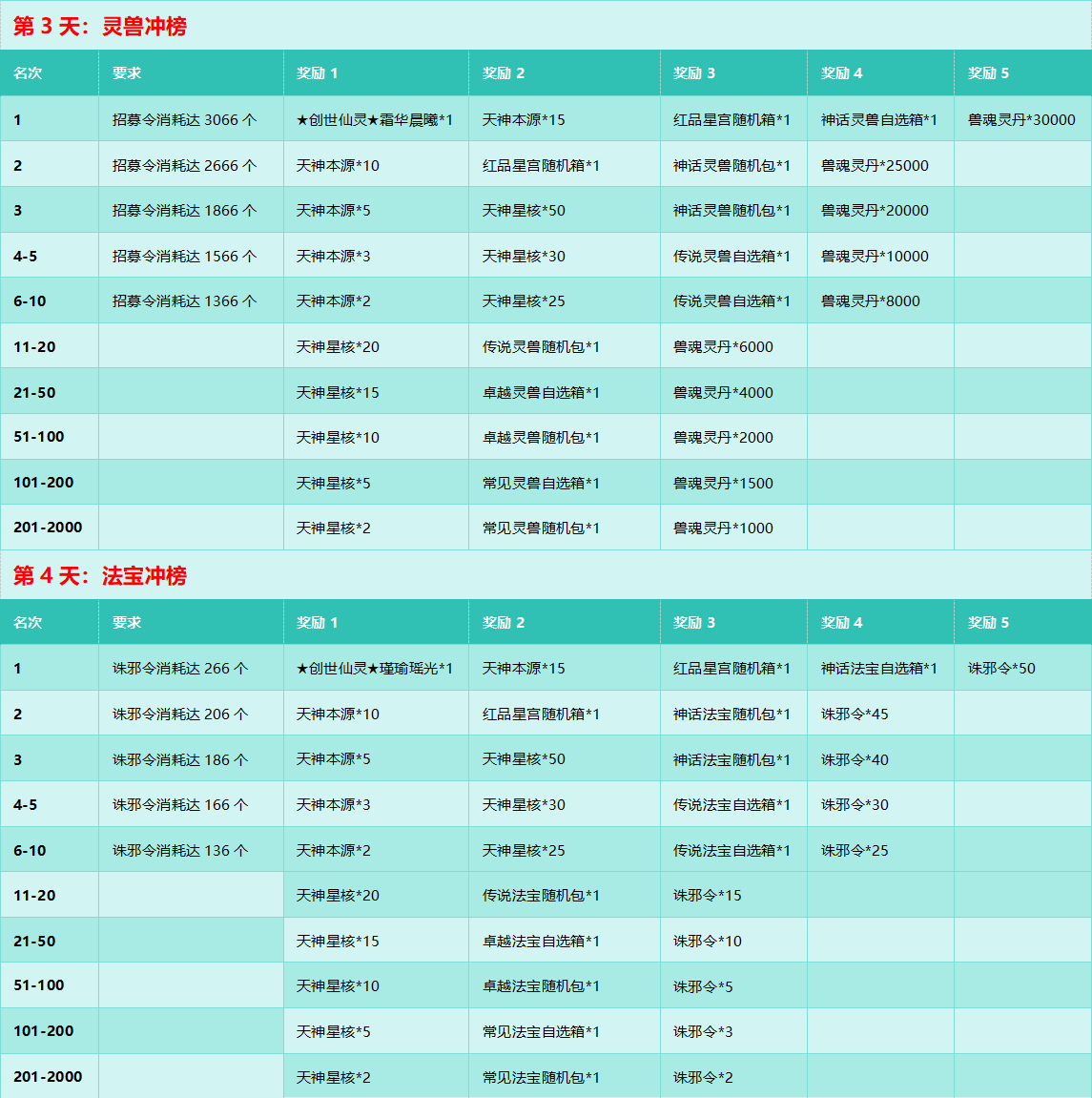This screenshot has width=1092, height=1098.
Task: Click cell 兽魂灵丹*1500
Action: point(723,483)
